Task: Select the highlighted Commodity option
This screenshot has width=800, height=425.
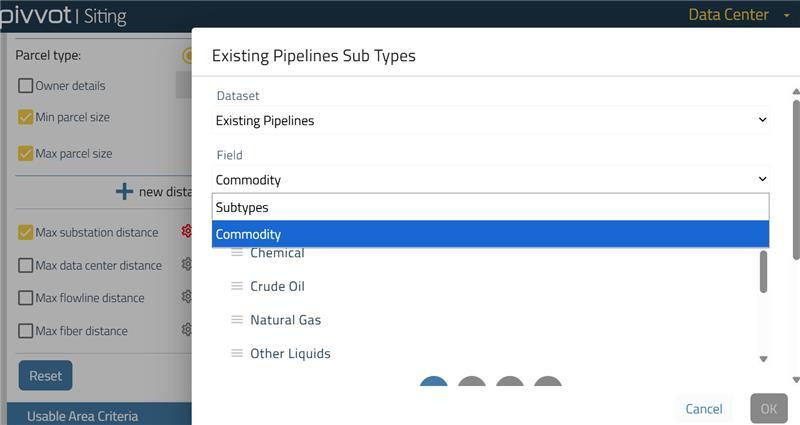Action: (490, 234)
